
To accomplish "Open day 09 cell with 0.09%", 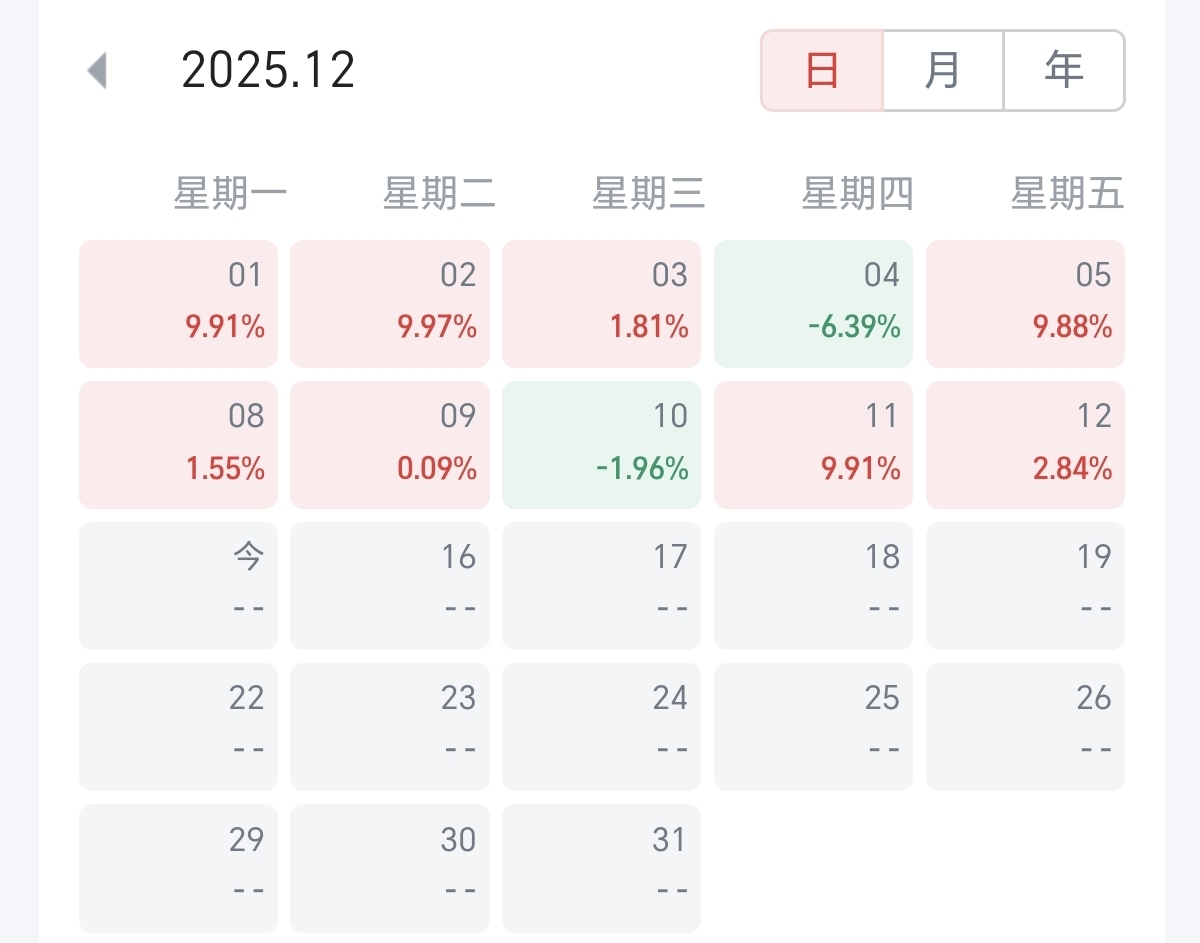I will click(390, 445).
